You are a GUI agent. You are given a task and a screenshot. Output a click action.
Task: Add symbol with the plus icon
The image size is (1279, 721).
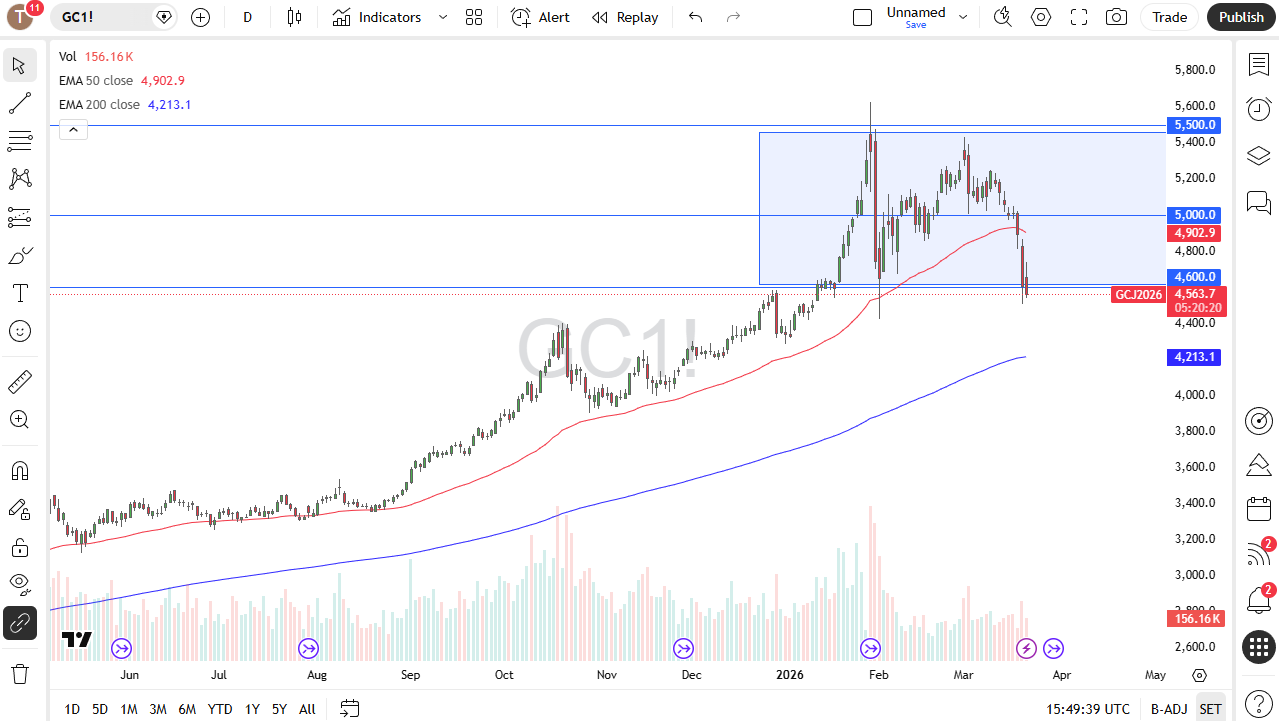click(x=200, y=17)
